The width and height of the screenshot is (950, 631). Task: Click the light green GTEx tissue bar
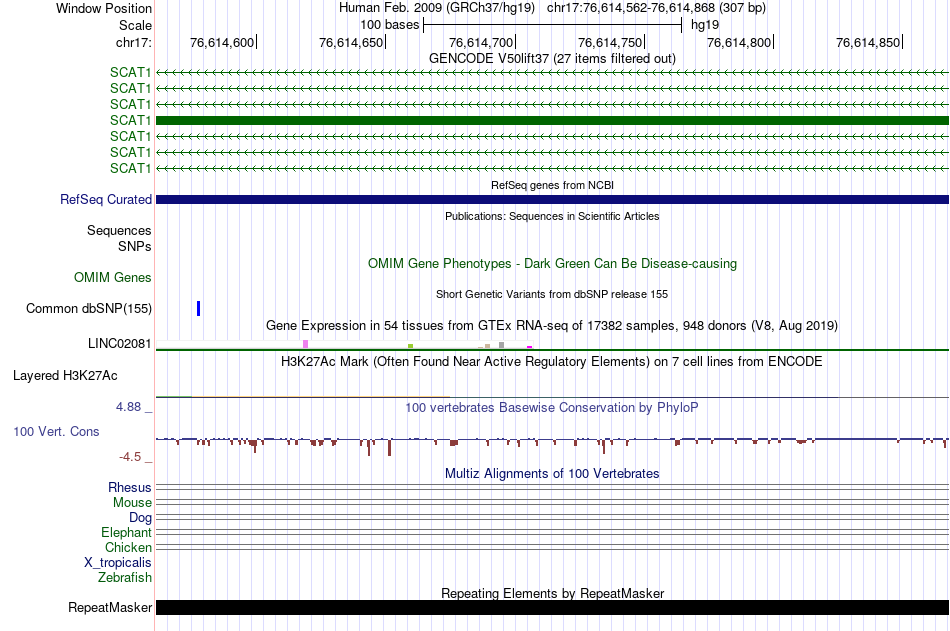pos(410,346)
